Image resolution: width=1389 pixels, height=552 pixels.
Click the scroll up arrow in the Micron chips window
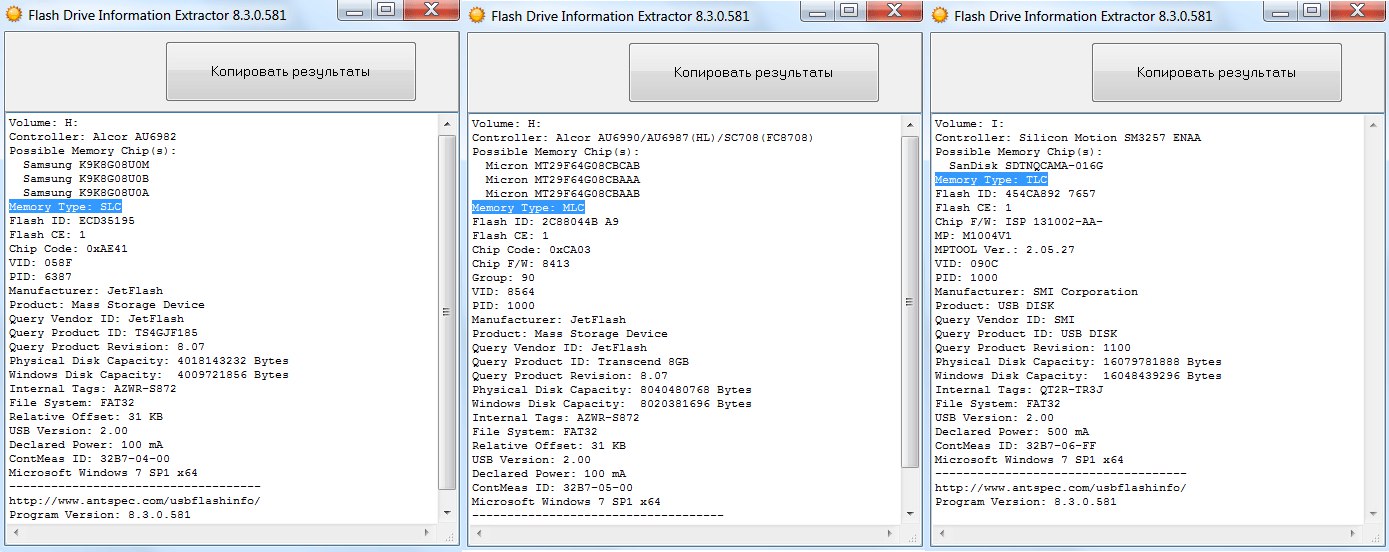[910, 124]
